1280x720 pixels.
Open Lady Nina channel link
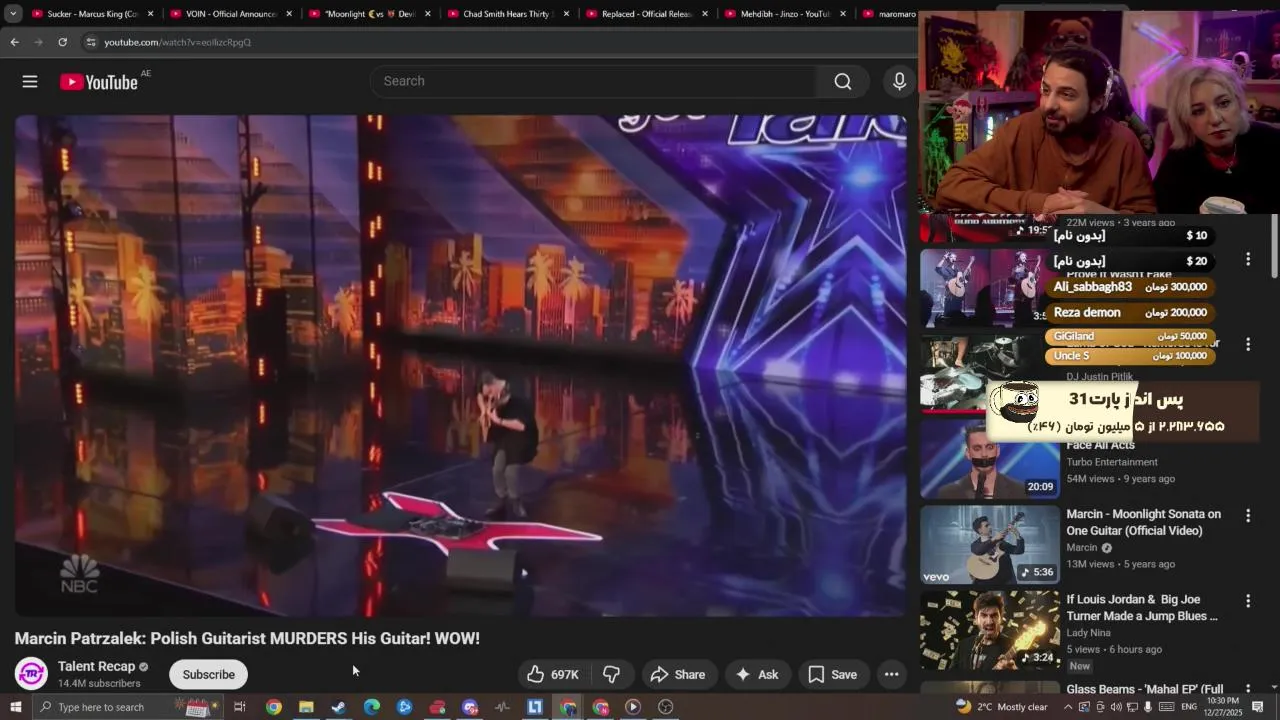1088,633
